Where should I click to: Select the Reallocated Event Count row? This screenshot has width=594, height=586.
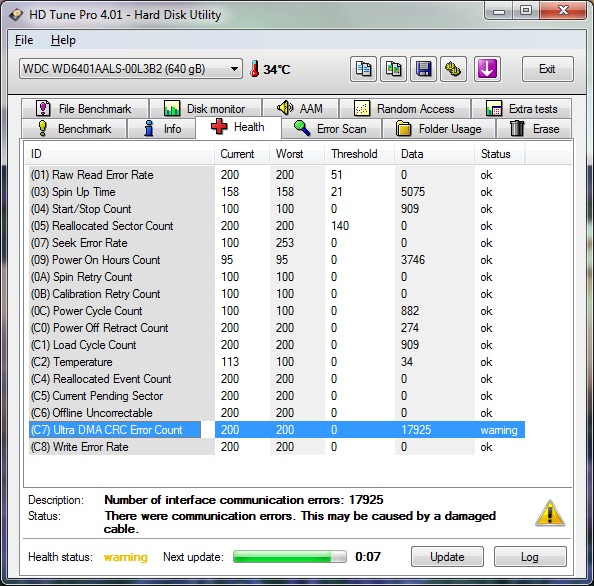[x=277, y=379]
